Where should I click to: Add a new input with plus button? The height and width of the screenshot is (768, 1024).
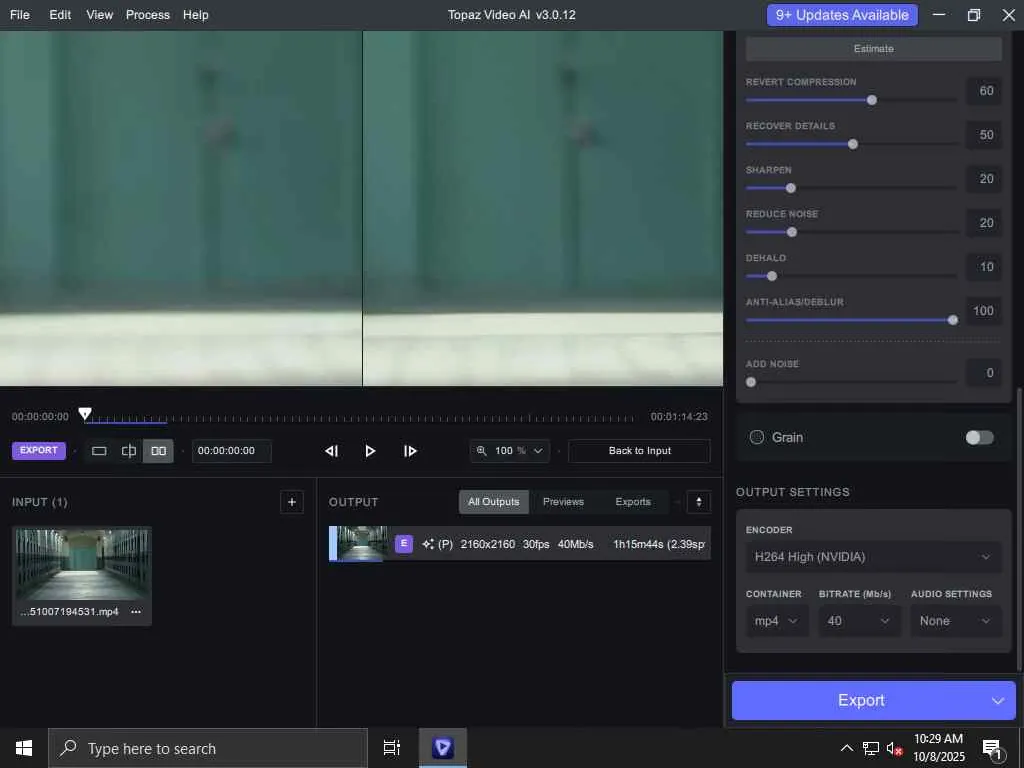point(292,502)
